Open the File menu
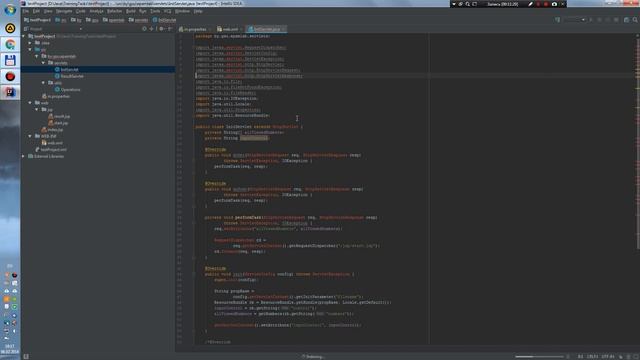The image size is (640, 360). [x=26, y=11]
